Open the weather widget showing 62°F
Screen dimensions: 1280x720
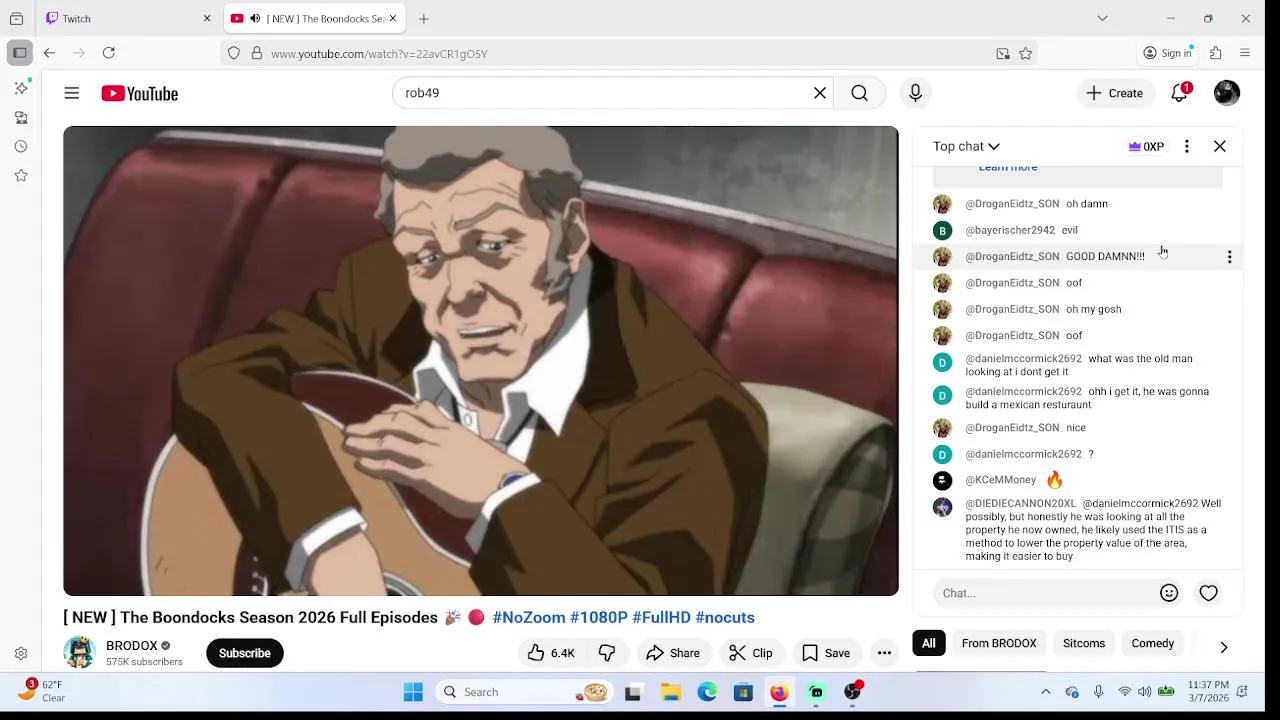click(42, 691)
